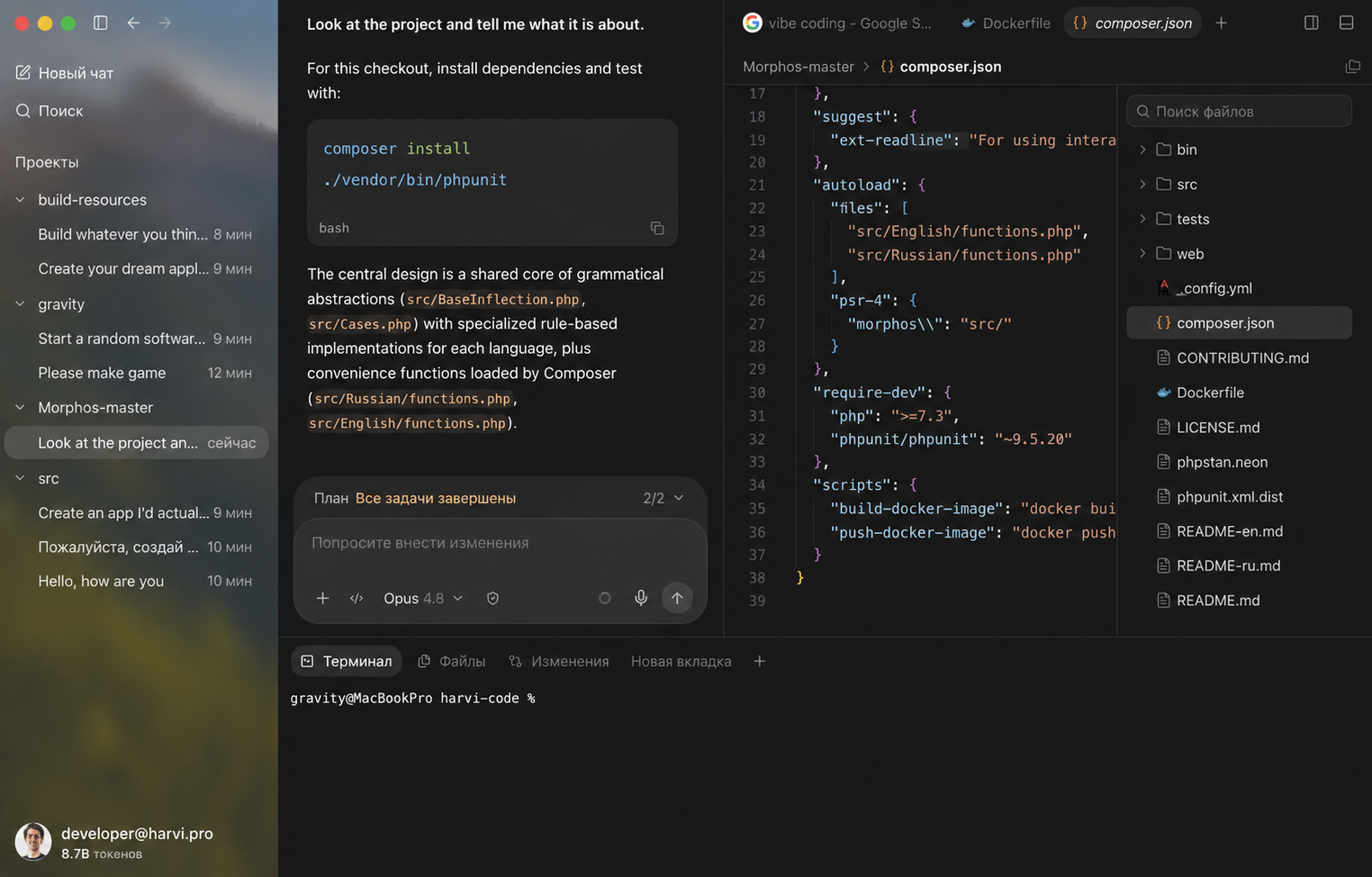Open Dockerfile in the file tree
The width and height of the screenshot is (1372, 877).
click(x=1239, y=393)
